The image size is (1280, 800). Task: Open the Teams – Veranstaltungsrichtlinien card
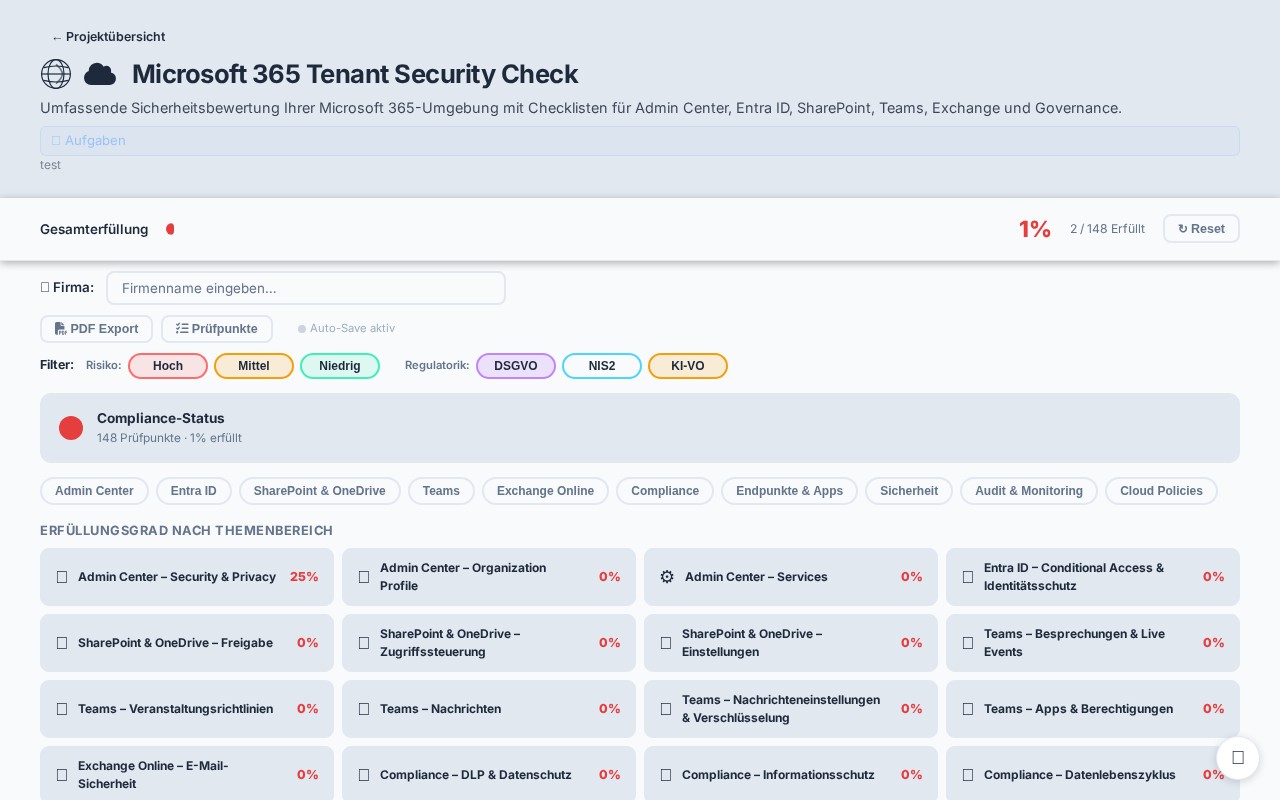click(x=187, y=709)
